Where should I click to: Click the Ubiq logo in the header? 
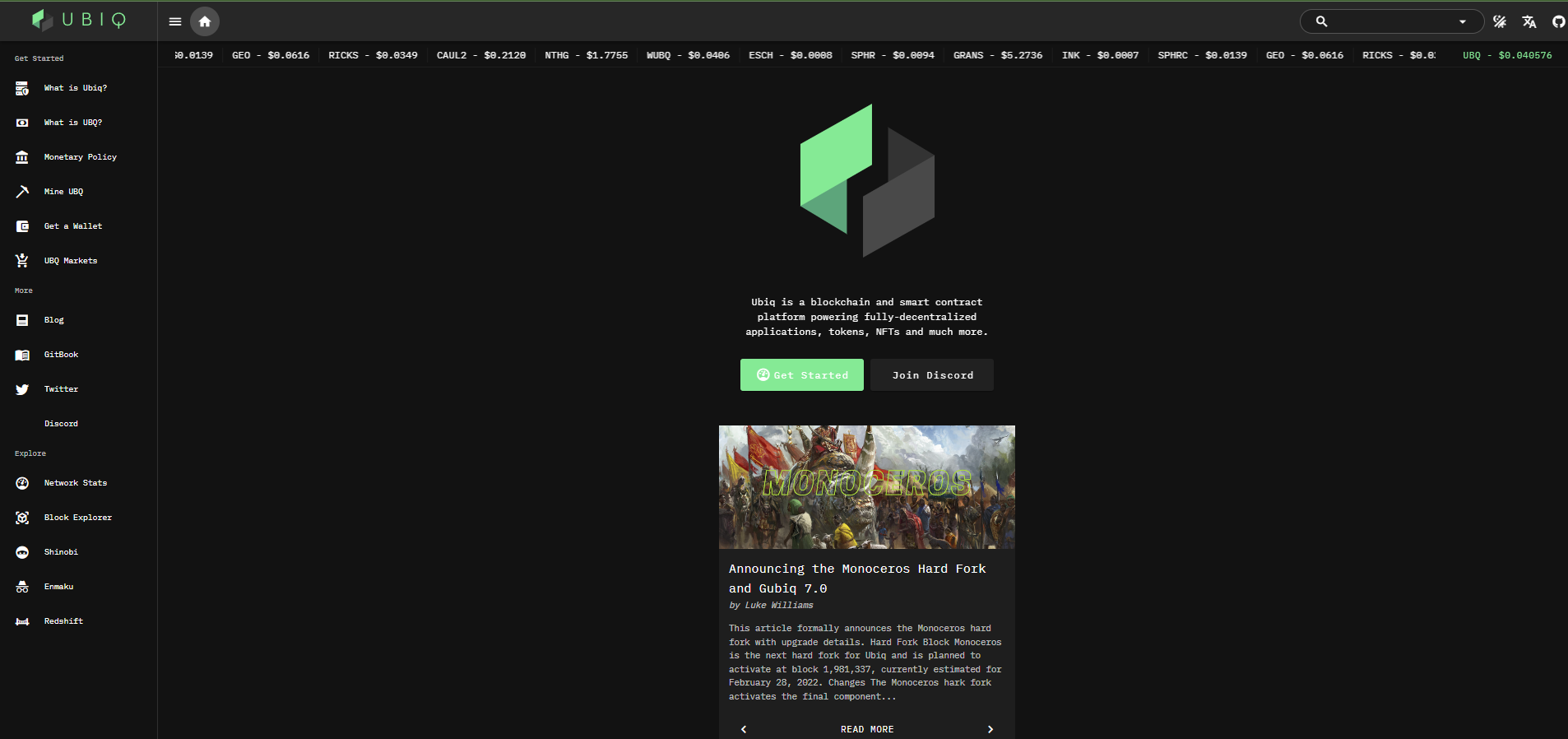point(79,20)
